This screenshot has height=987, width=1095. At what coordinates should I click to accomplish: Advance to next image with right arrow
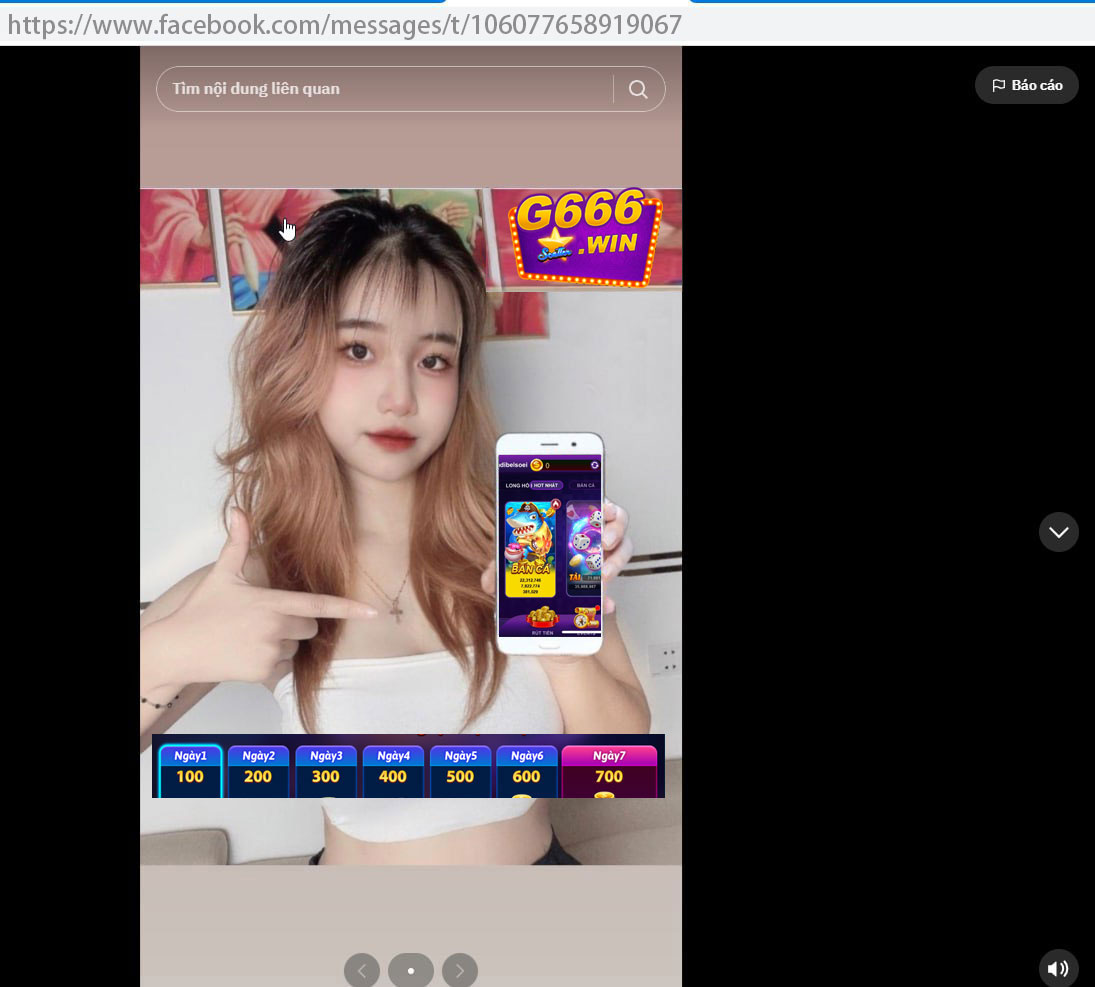coord(460,970)
